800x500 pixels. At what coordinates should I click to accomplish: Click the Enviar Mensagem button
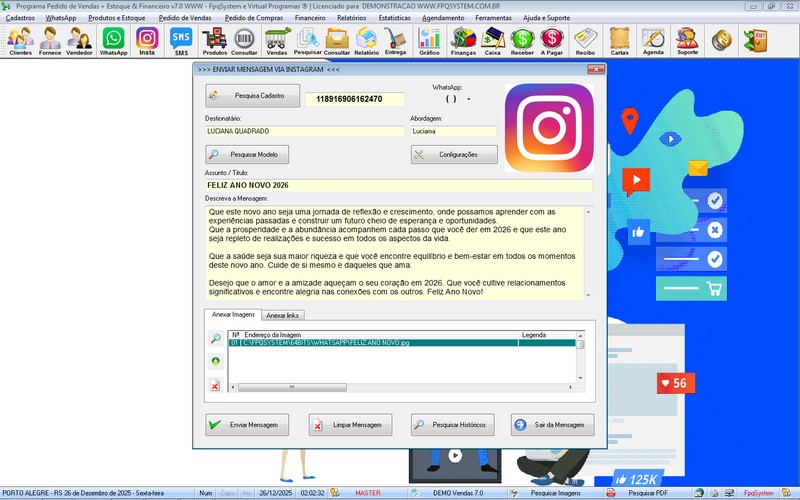(x=247, y=424)
